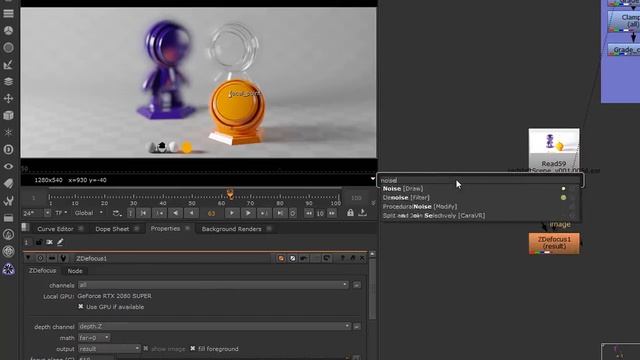This screenshot has height=360, width=640.
Task: Open the Global frame range dropdown
Action: pos(89,213)
